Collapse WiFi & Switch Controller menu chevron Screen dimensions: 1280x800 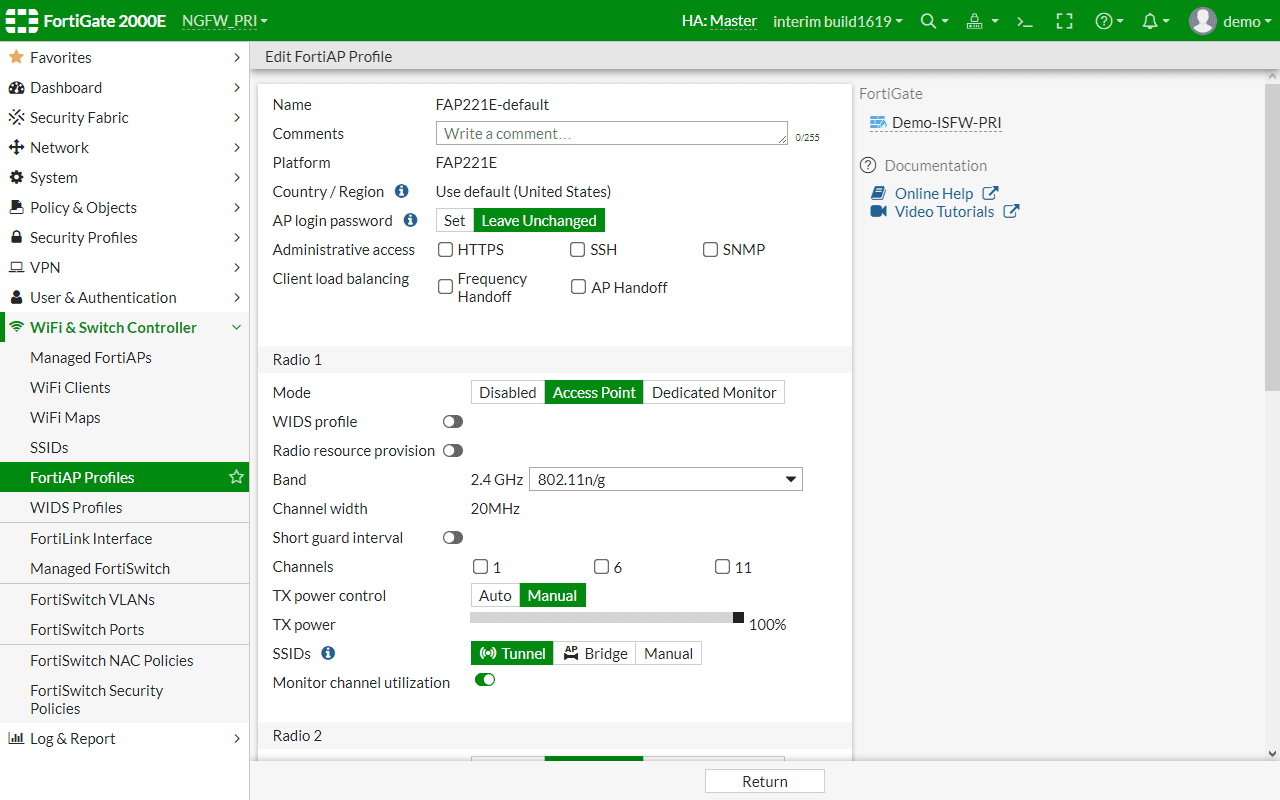tap(237, 327)
